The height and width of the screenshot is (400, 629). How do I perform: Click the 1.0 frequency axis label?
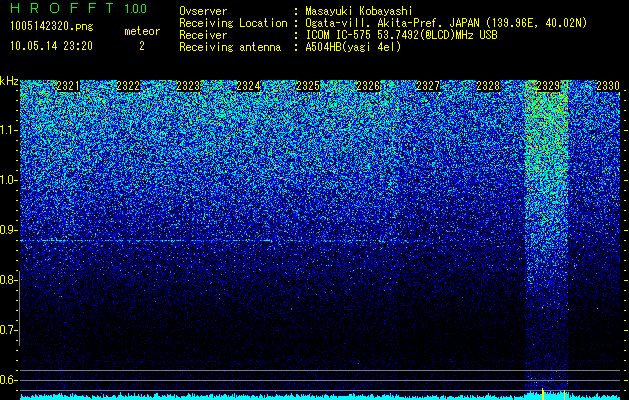coord(8,180)
